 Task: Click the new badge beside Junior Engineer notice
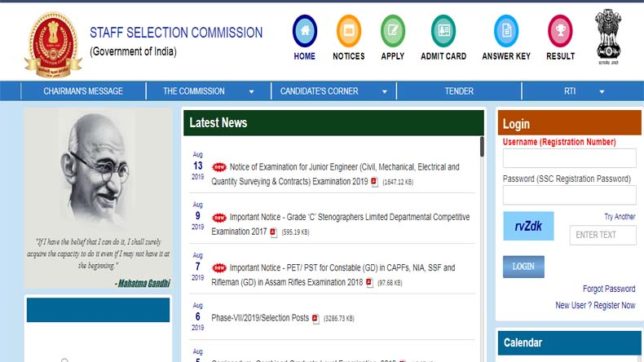coord(219,167)
